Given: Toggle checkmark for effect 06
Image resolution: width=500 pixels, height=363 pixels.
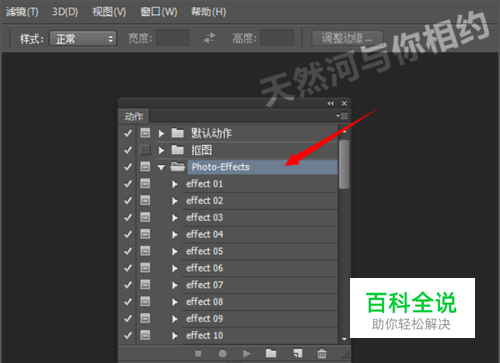Looking at the screenshot, I should (x=128, y=268).
